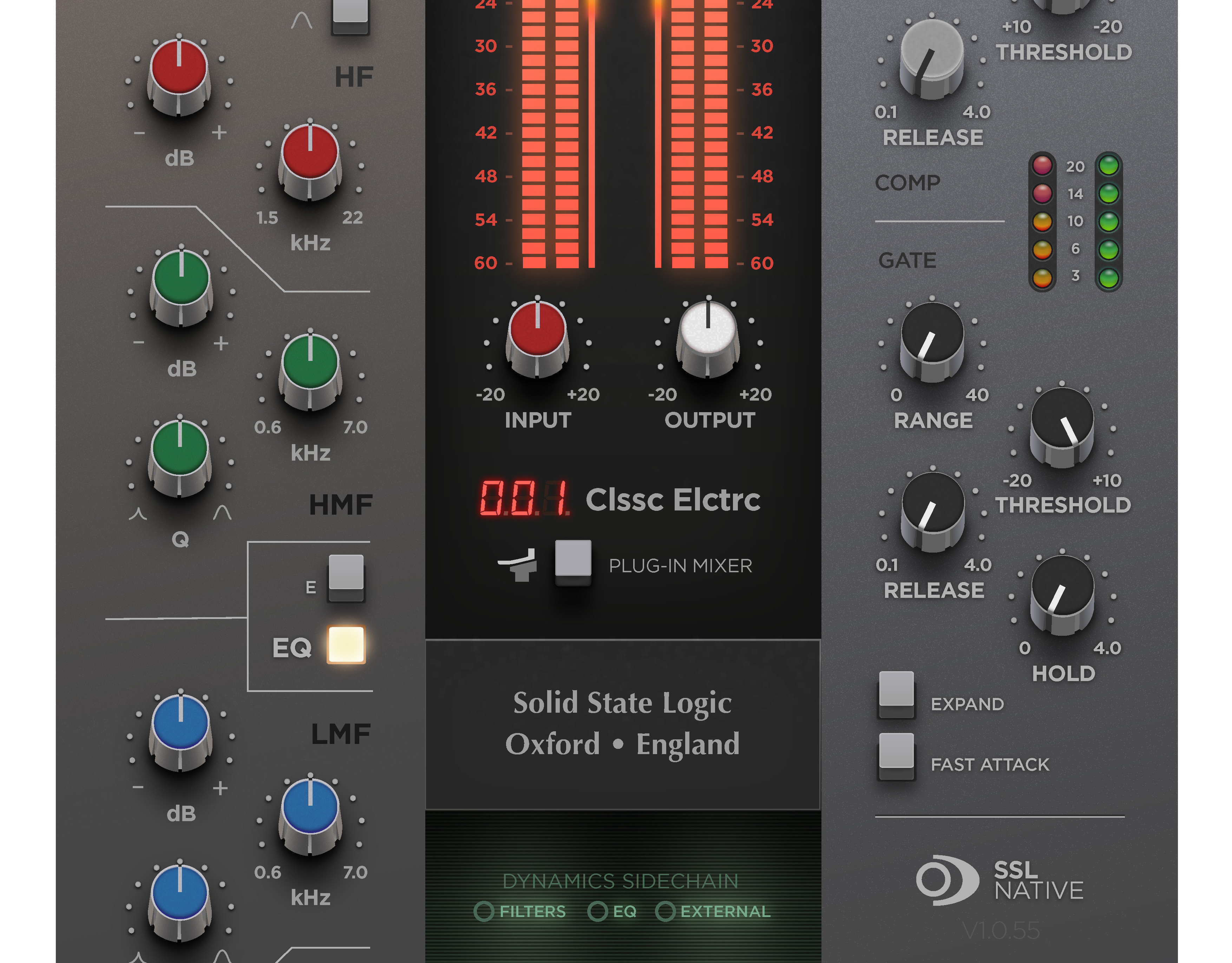Image resolution: width=1232 pixels, height=963 pixels.
Task: Select the EXTERNAL sidechain option
Action: point(713,911)
